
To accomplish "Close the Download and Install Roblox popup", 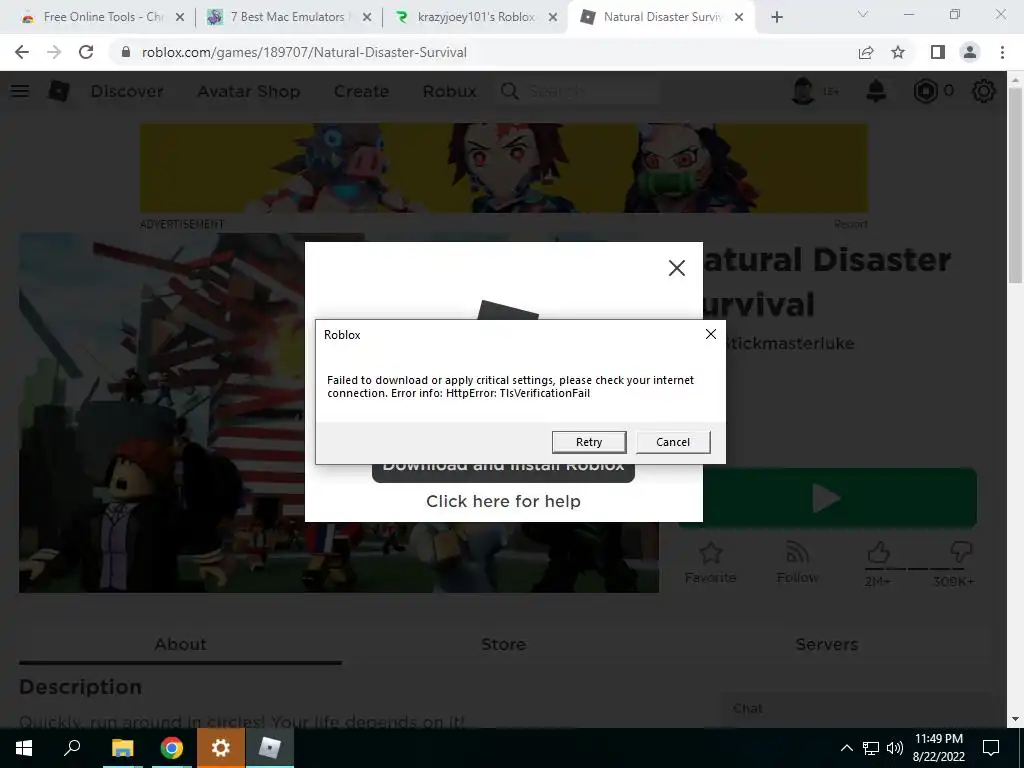I will coord(677,268).
